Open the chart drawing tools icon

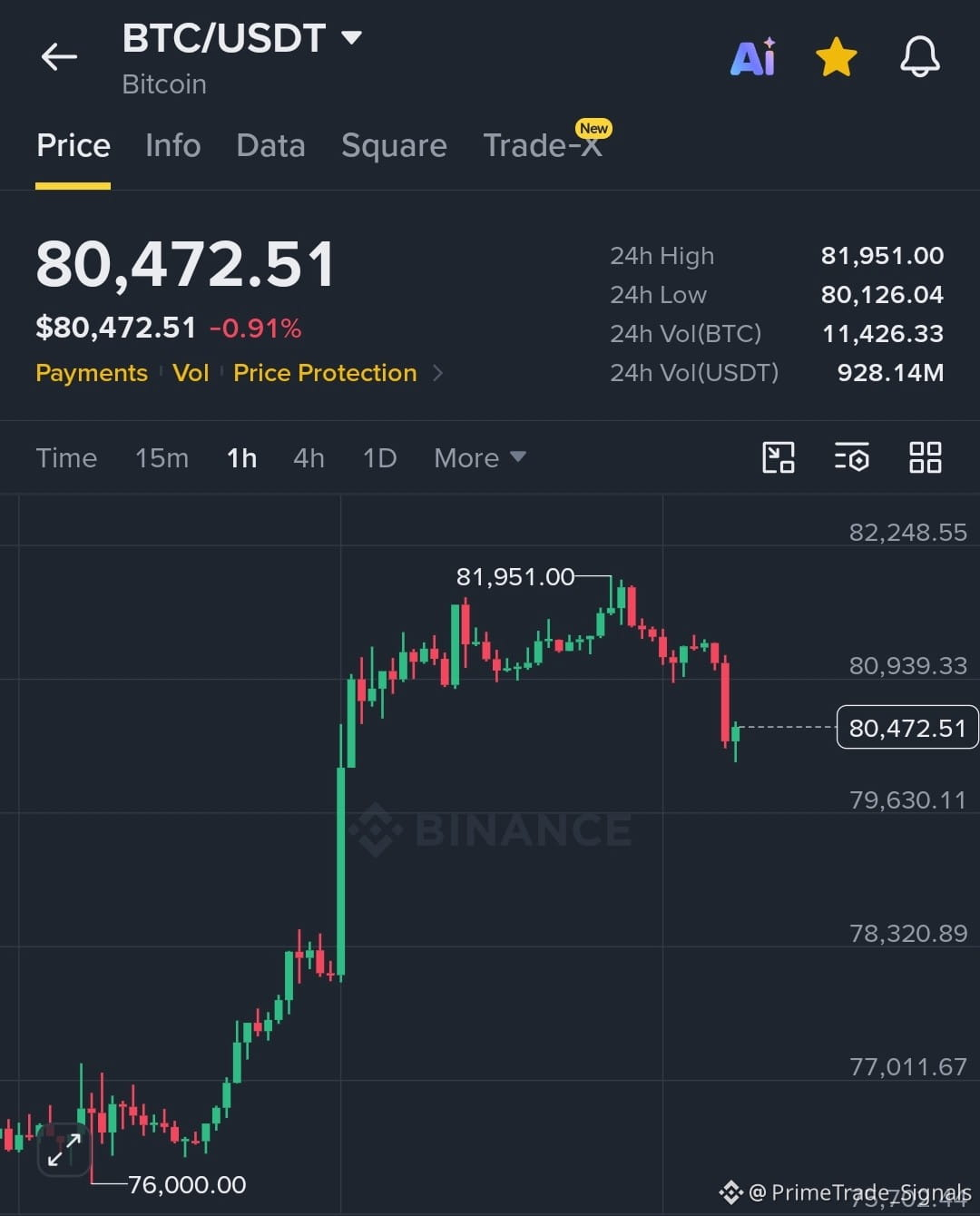(779, 457)
